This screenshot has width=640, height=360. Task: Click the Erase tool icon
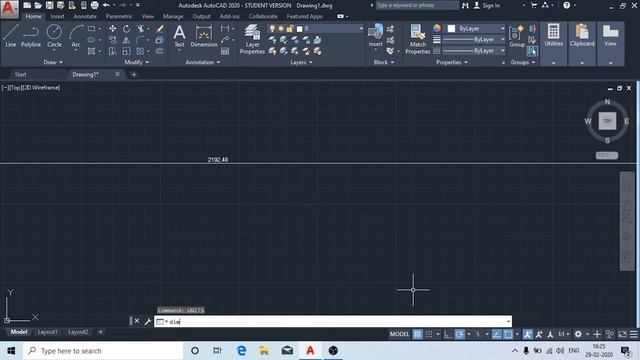point(160,29)
